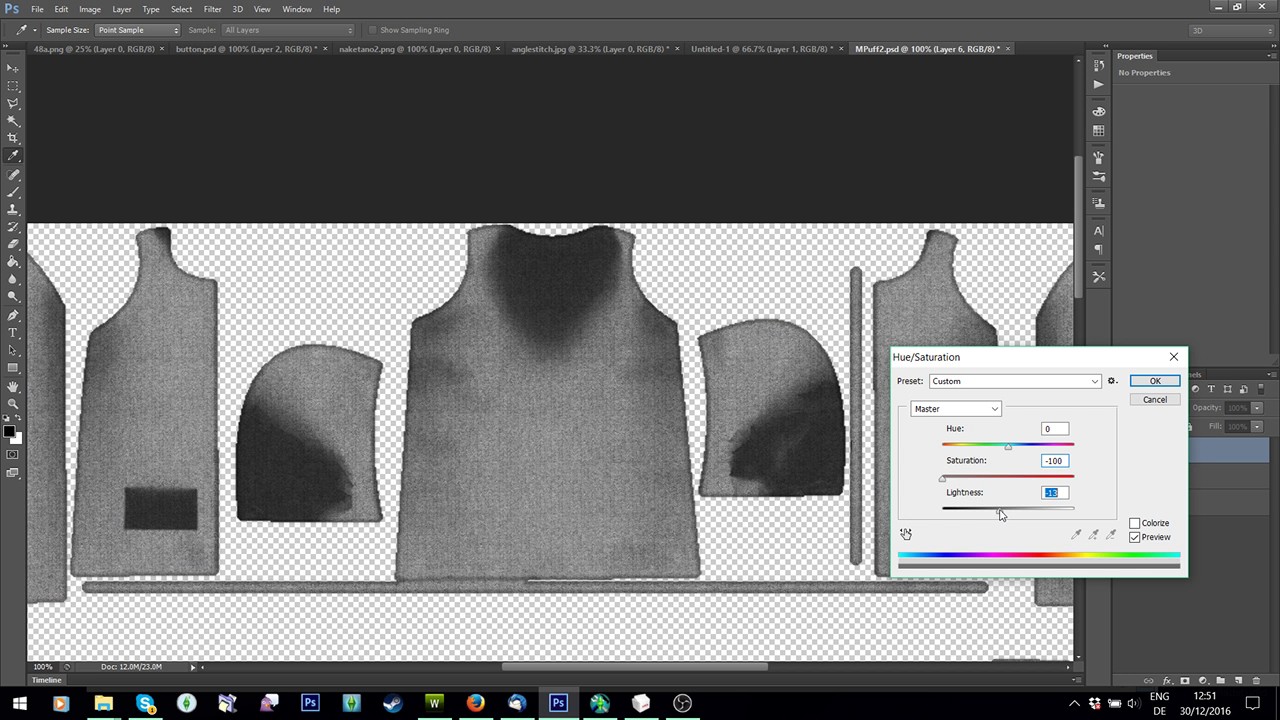1280x720 pixels.
Task: Open the Sample Size dropdown
Action: coord(138,30)
